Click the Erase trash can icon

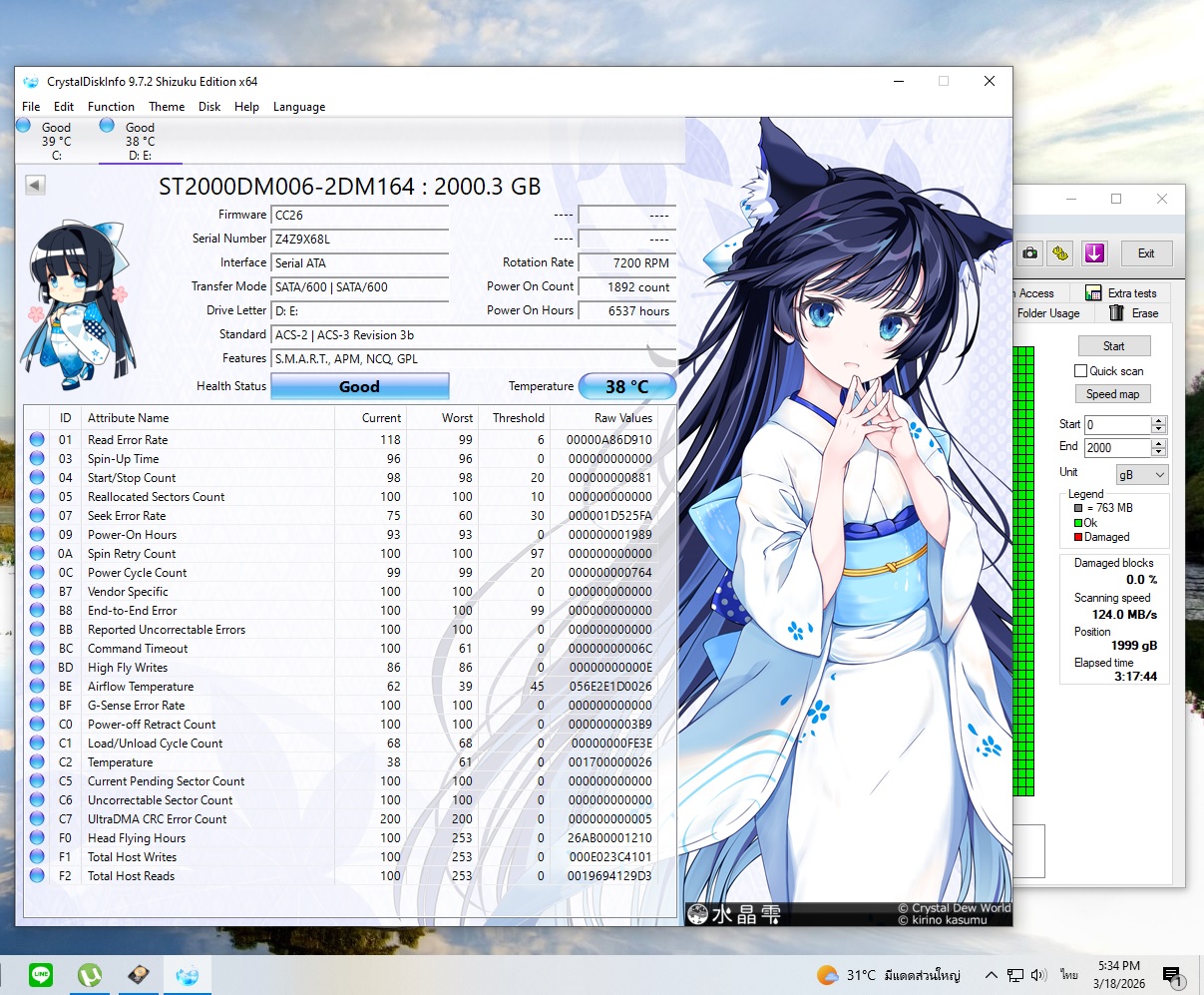pyautogui.click(x=1116, y=313)
